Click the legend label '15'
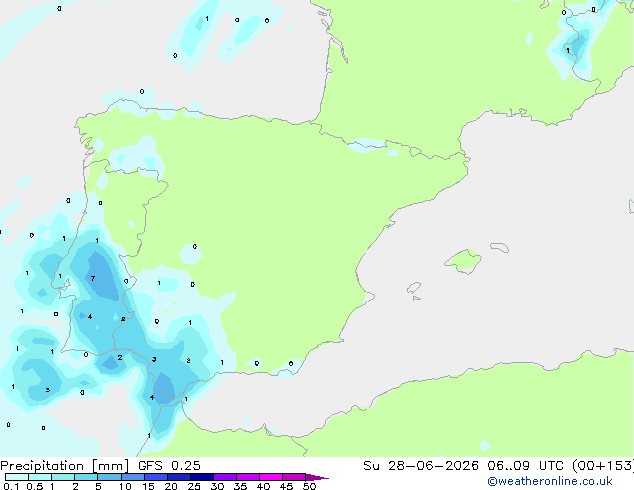 [x=148, y=486]
